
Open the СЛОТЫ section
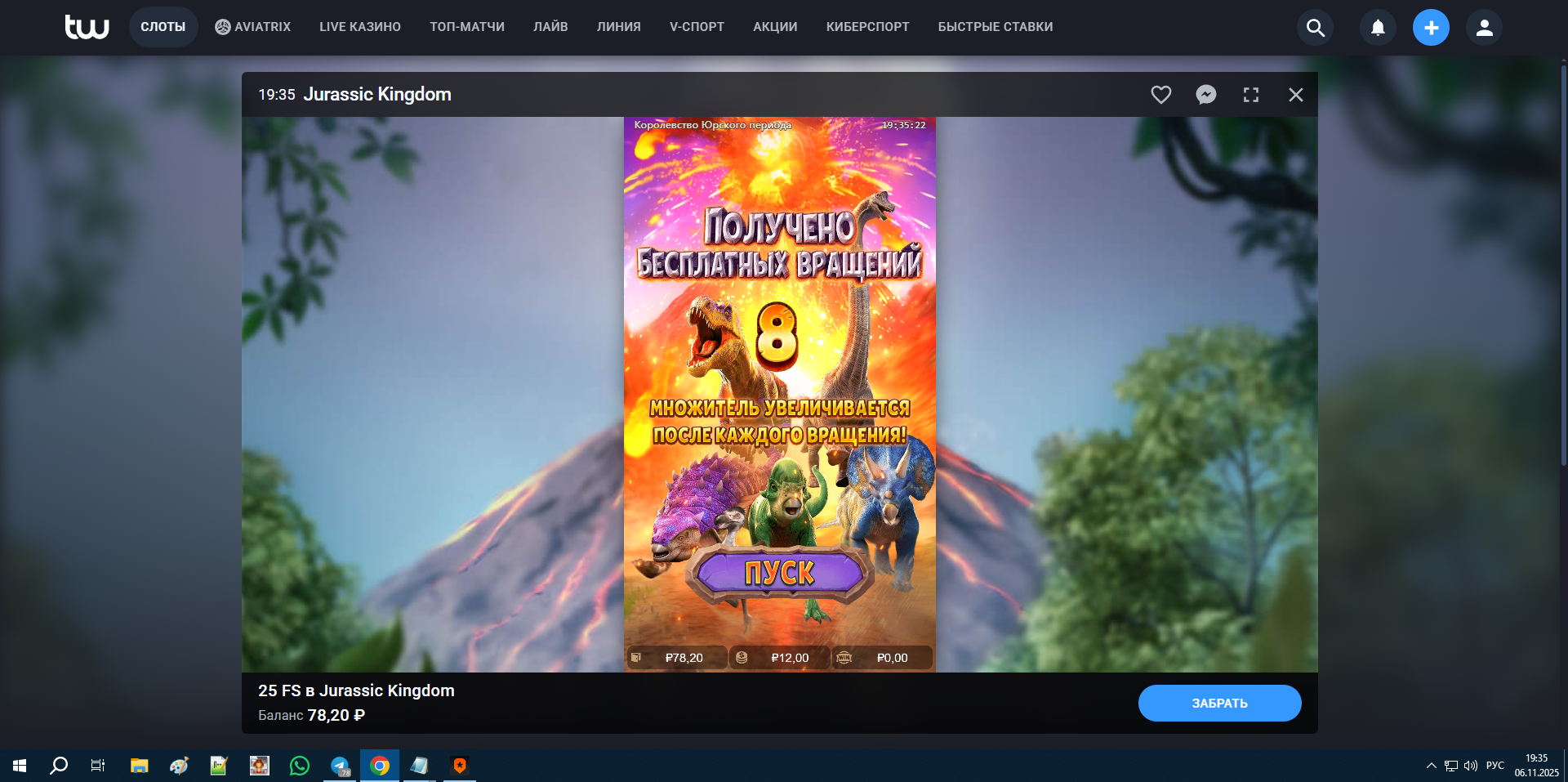163,27
